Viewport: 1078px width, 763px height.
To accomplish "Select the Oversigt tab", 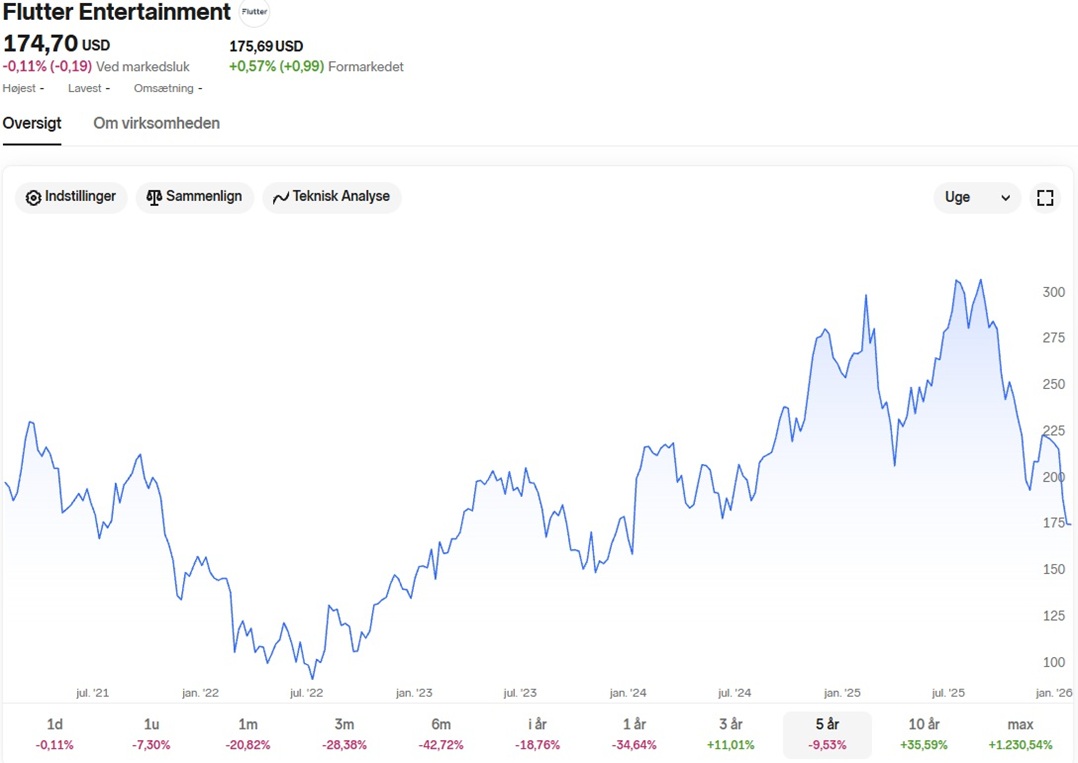I will (32, 124).
